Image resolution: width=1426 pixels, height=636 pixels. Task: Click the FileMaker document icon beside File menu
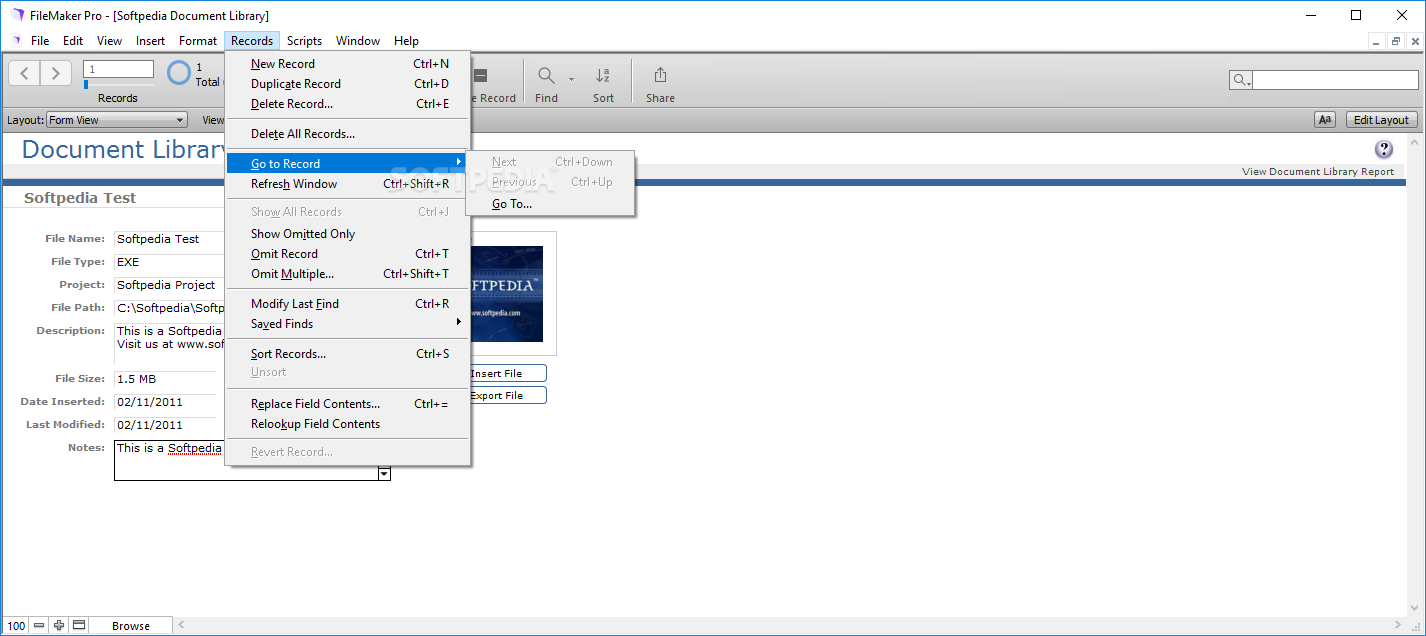click(16, 41)
